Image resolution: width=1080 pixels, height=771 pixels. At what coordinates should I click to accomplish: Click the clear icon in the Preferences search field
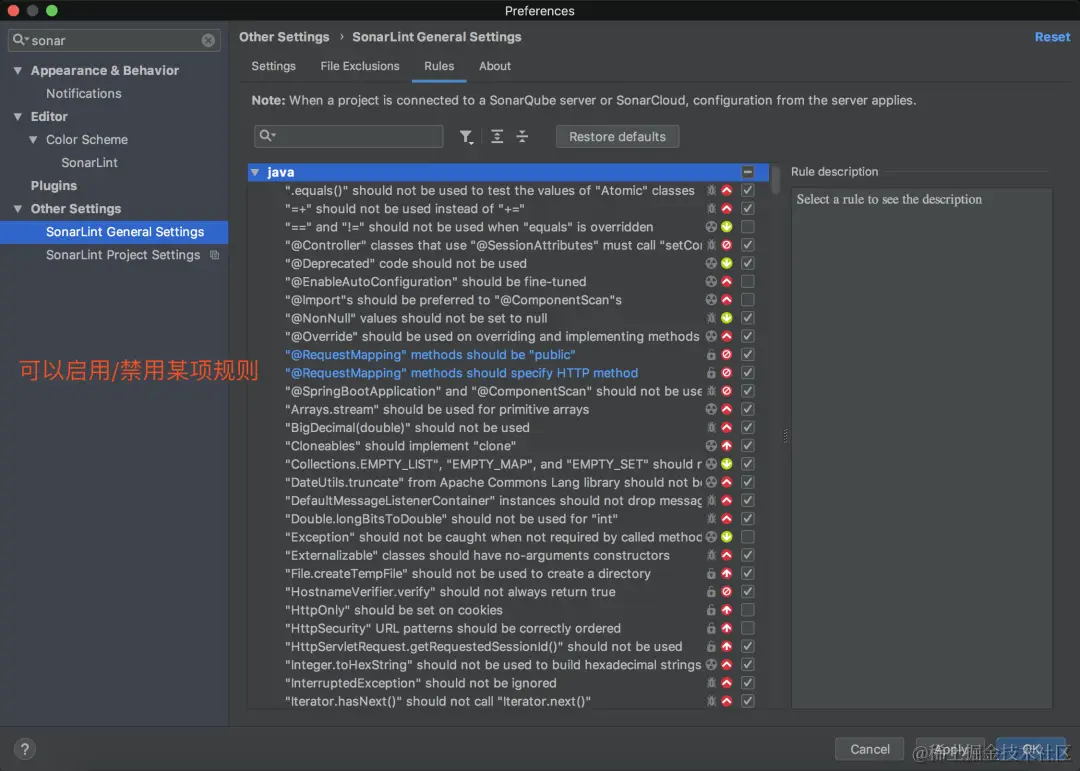click(x=208, y=40)
